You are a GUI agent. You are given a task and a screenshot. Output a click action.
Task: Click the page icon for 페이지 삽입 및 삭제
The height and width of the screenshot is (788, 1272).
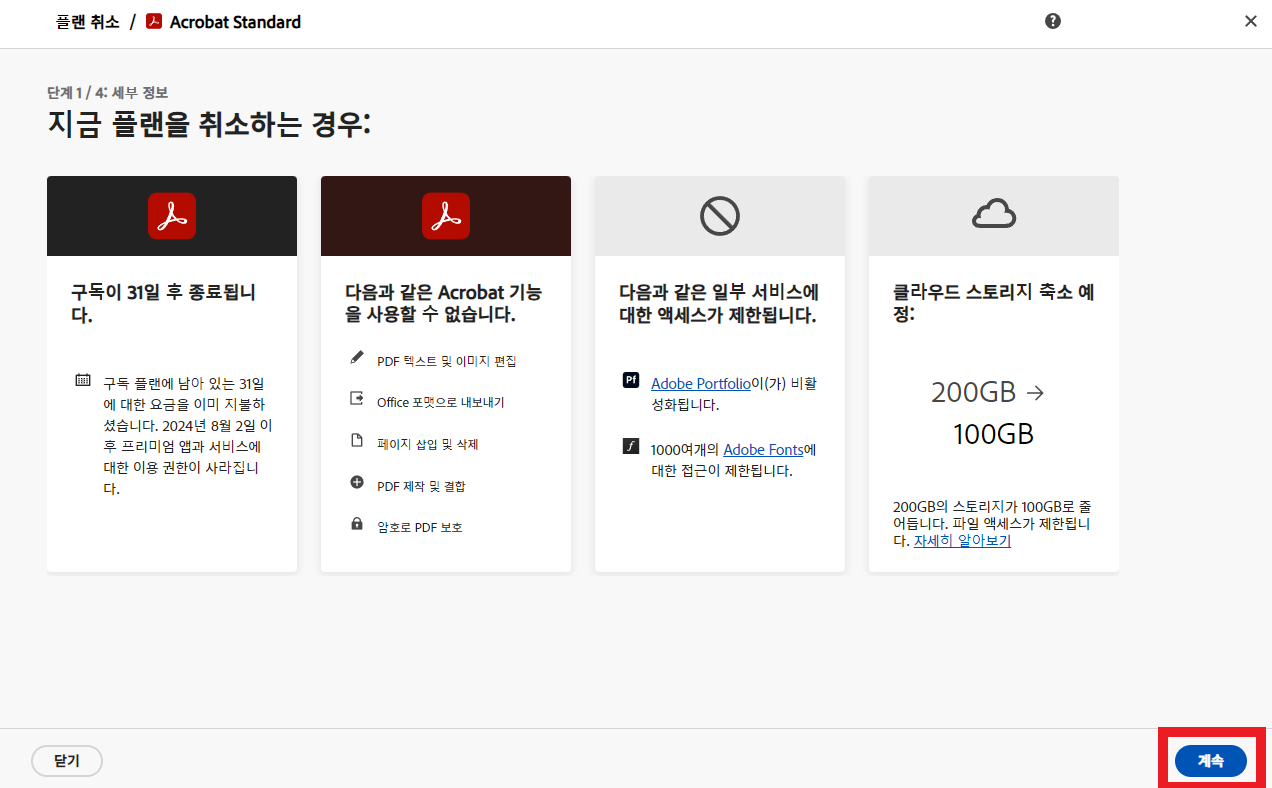[357, 440]
